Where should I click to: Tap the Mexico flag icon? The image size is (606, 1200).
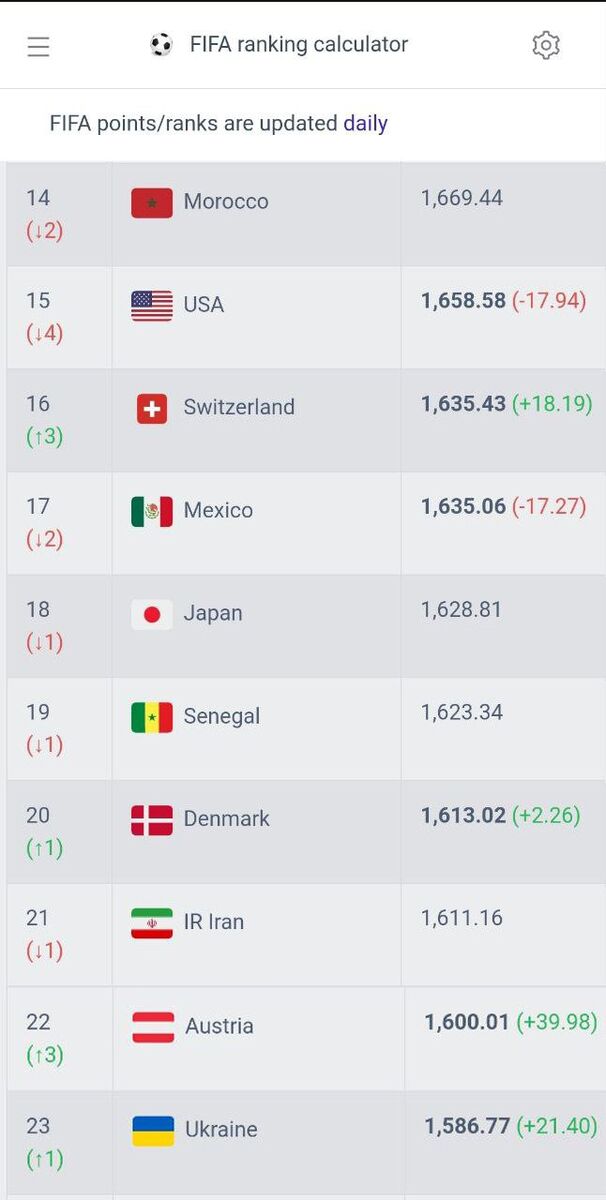pyautogui.click(x=151, y=510)
